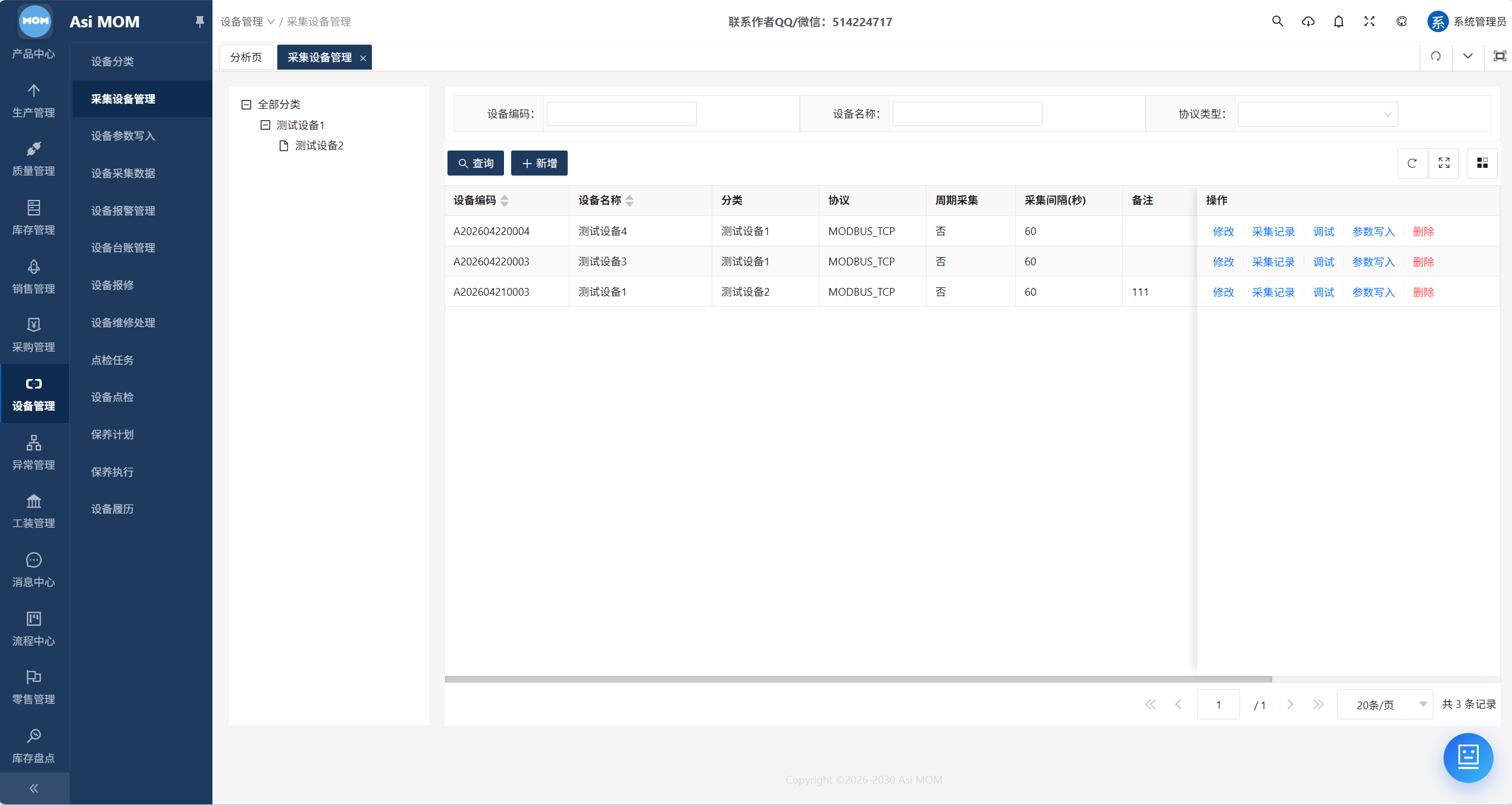The image size is (1512, 805).
Task: Reload the device table data
Action: click(x=1412, y=163)
